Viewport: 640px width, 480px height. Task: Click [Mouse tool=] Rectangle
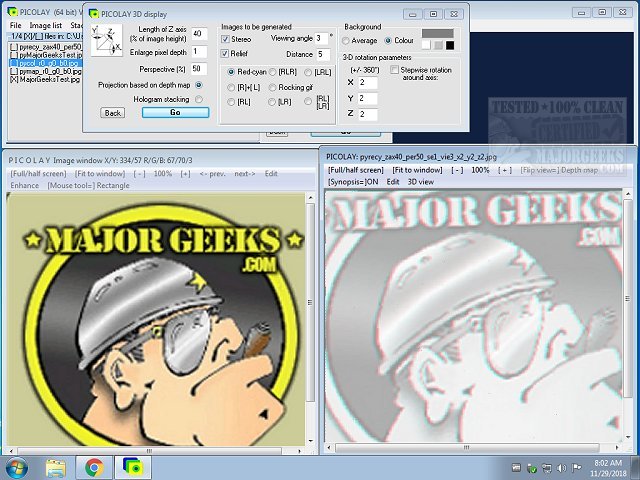89,185
